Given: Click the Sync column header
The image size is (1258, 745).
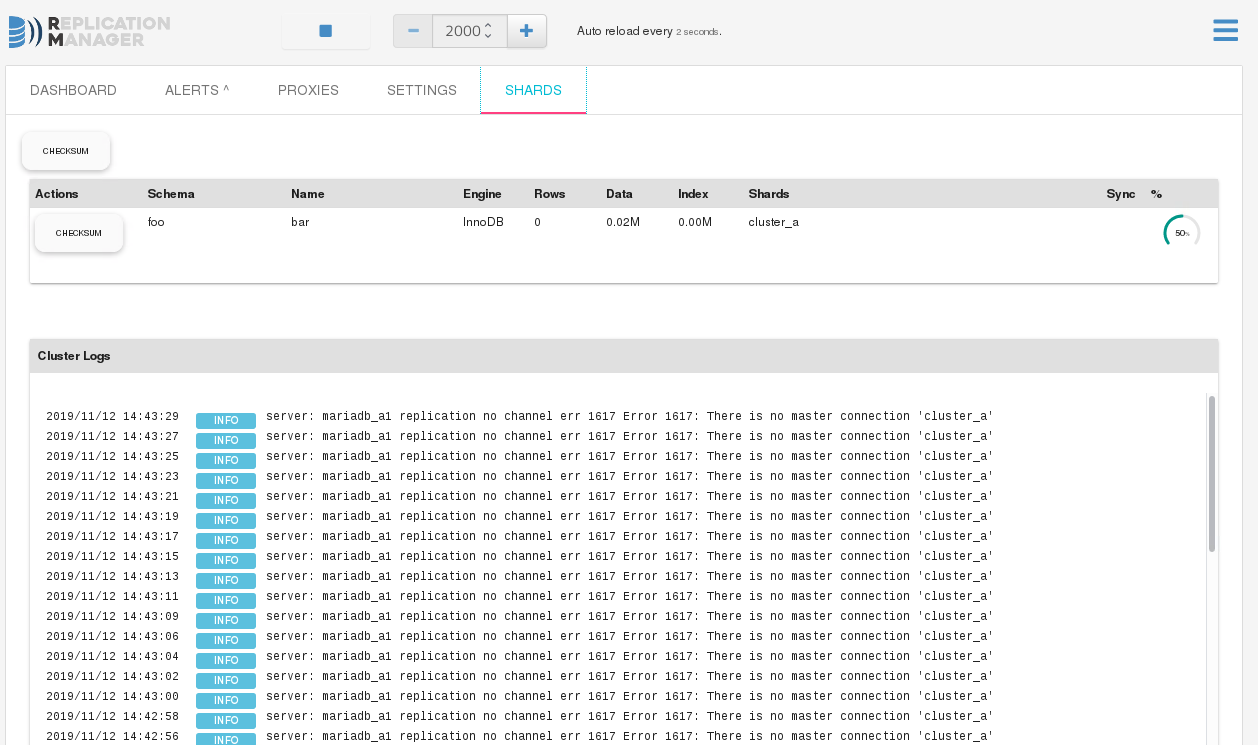Looking at the screenshot, I should (x=1121, y=194).
